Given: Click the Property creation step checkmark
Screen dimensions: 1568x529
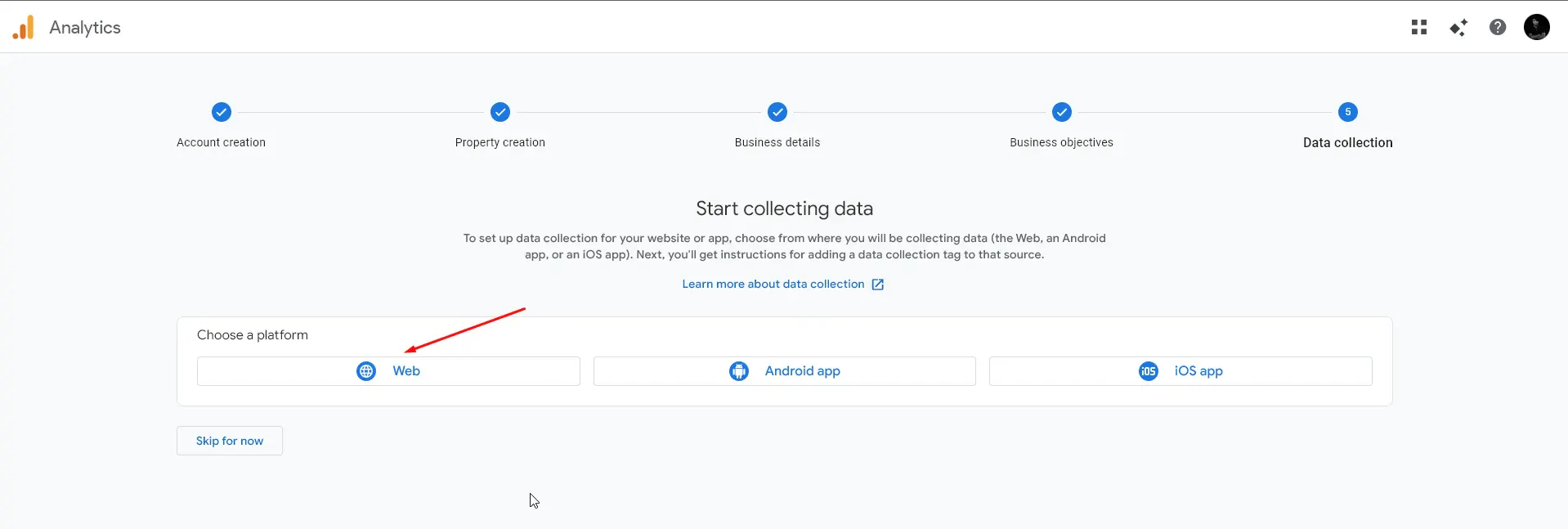Looking at the screenshot, I should coord(500,112).
